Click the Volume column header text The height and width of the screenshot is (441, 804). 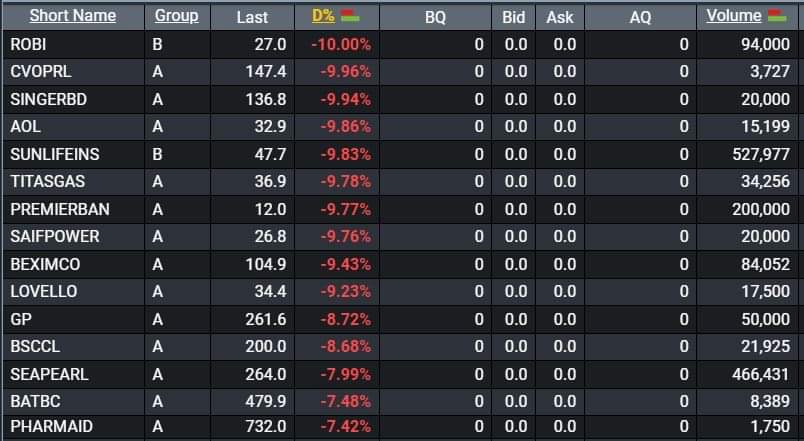(x=734, y=16)
